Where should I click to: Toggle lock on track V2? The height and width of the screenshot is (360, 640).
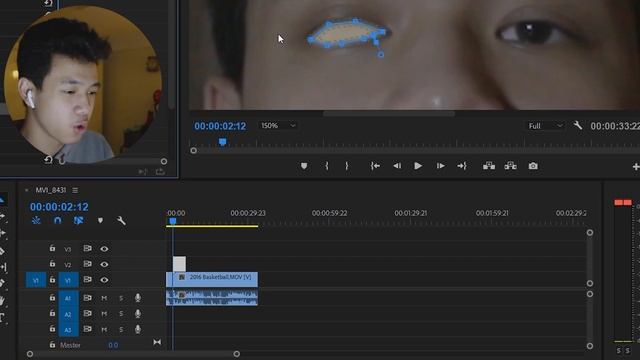tap(52, 264)
